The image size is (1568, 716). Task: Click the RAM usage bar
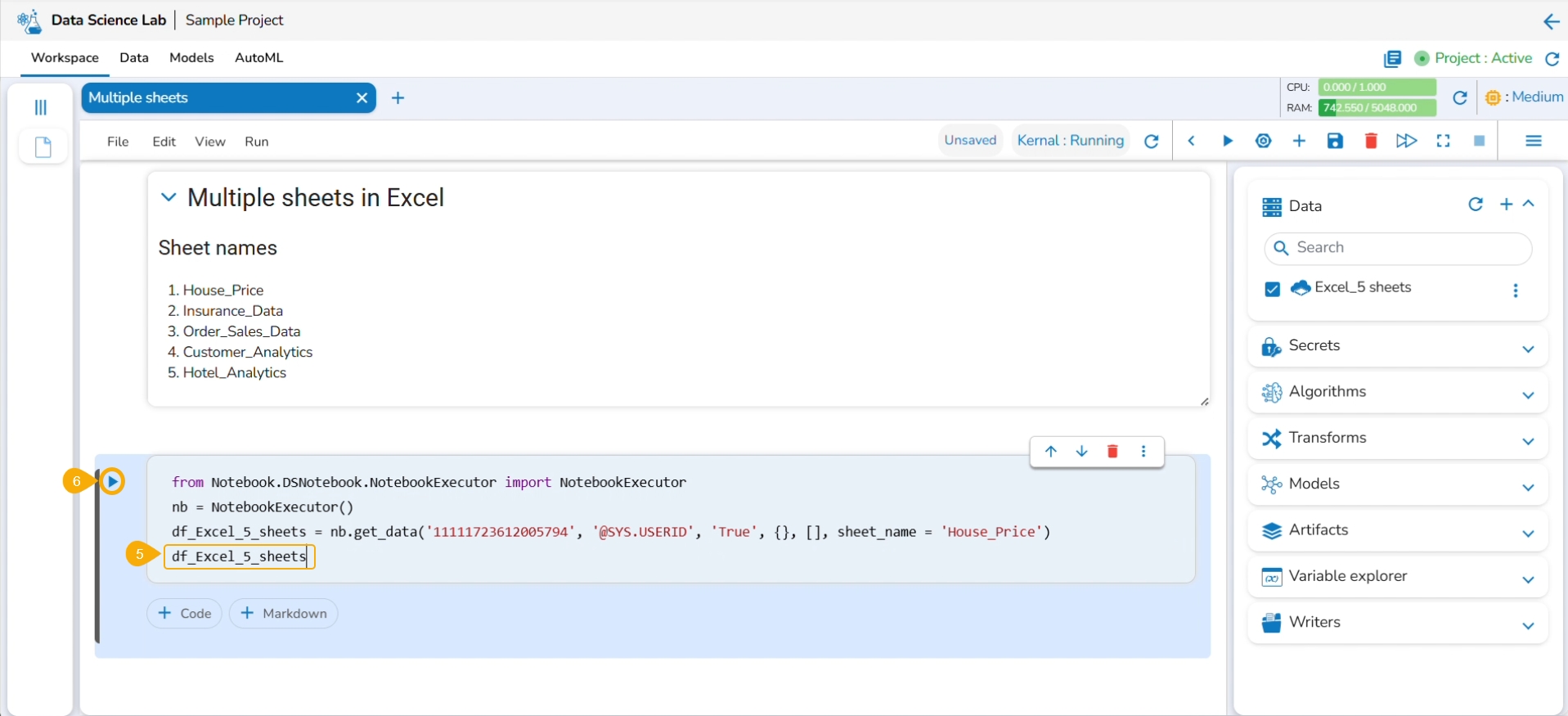pos(1377,107)
